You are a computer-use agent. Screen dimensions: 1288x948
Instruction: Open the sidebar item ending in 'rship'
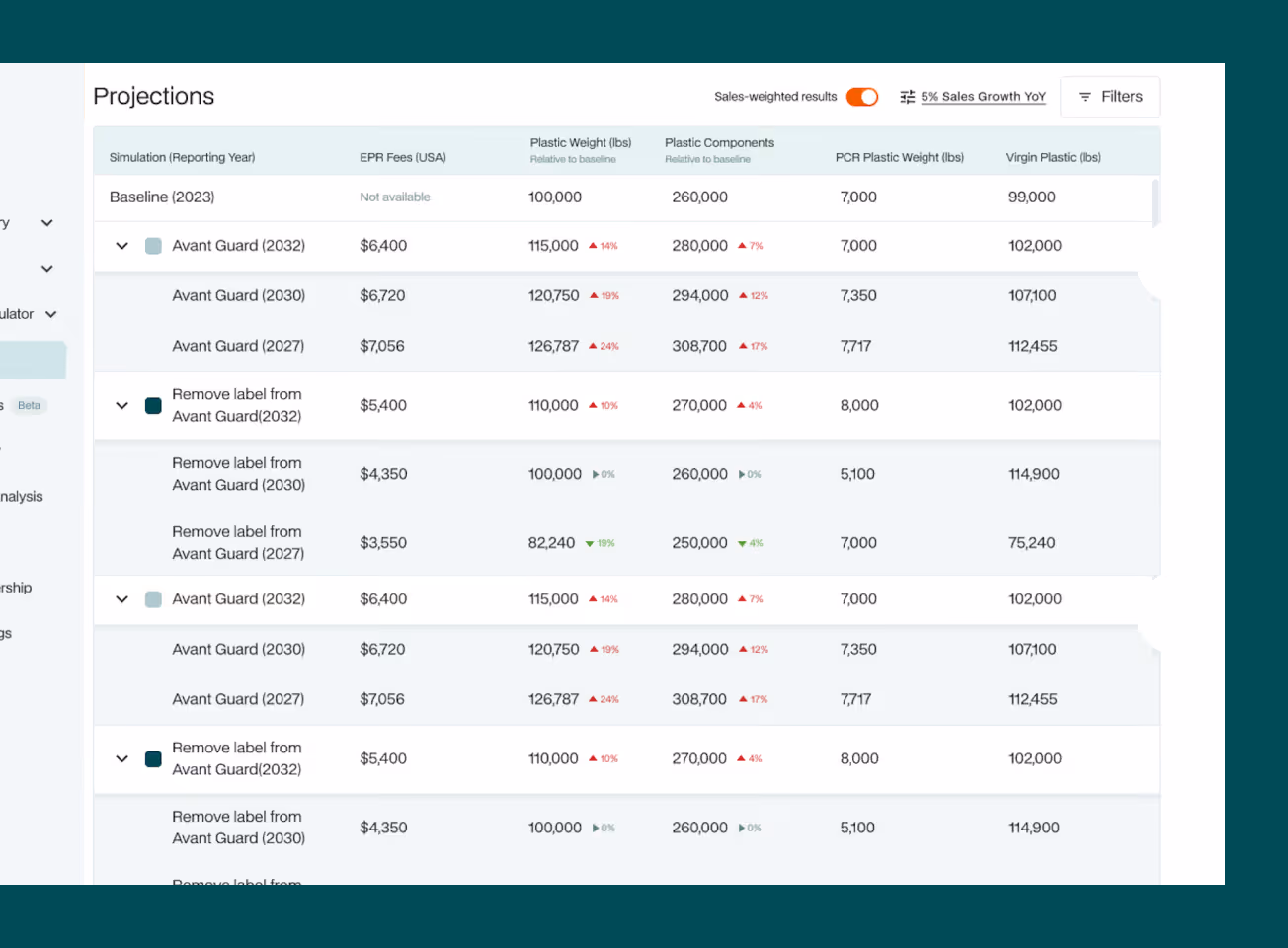(16, 588)
